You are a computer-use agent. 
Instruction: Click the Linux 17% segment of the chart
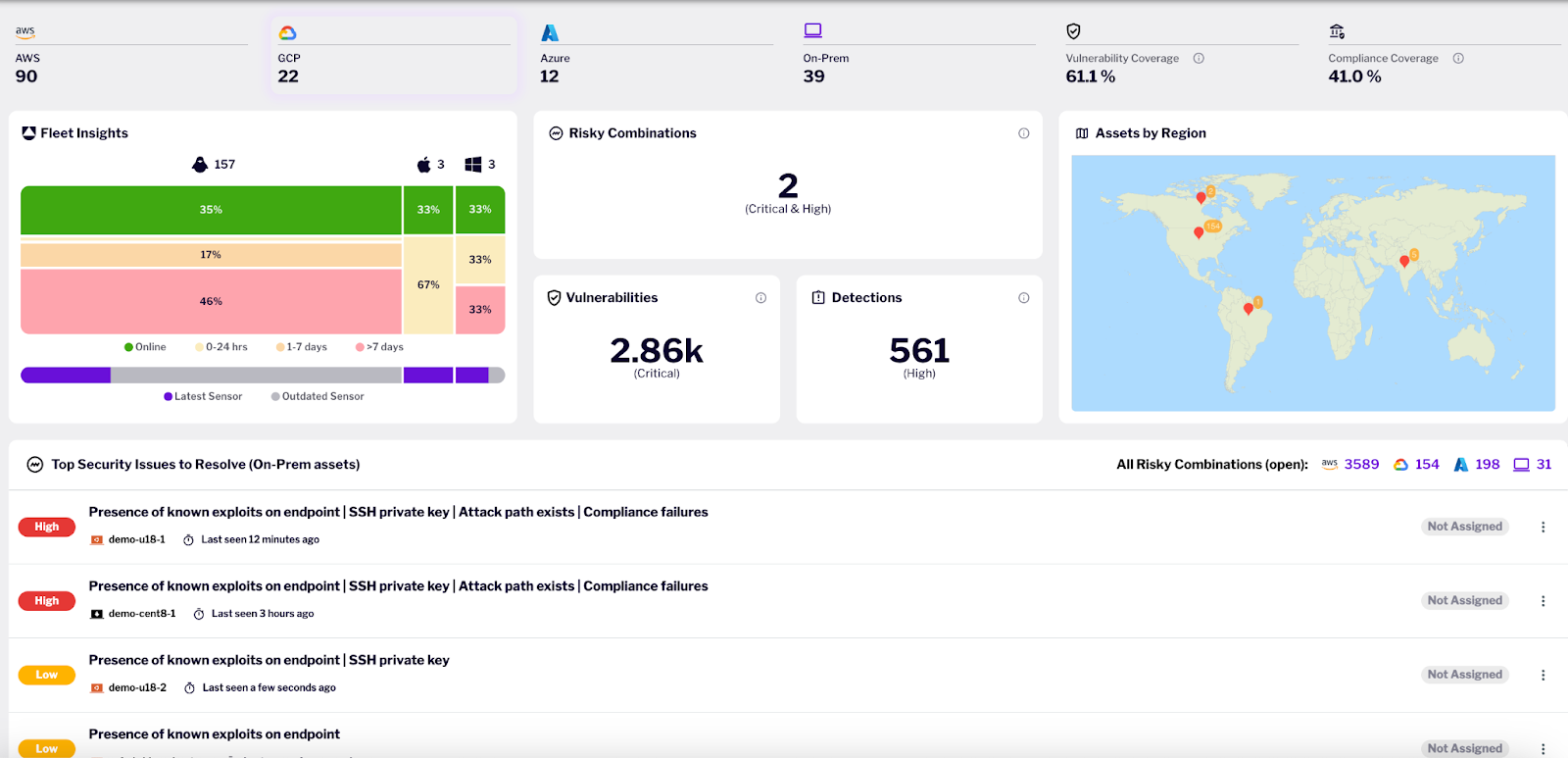(x=211, y=255)
